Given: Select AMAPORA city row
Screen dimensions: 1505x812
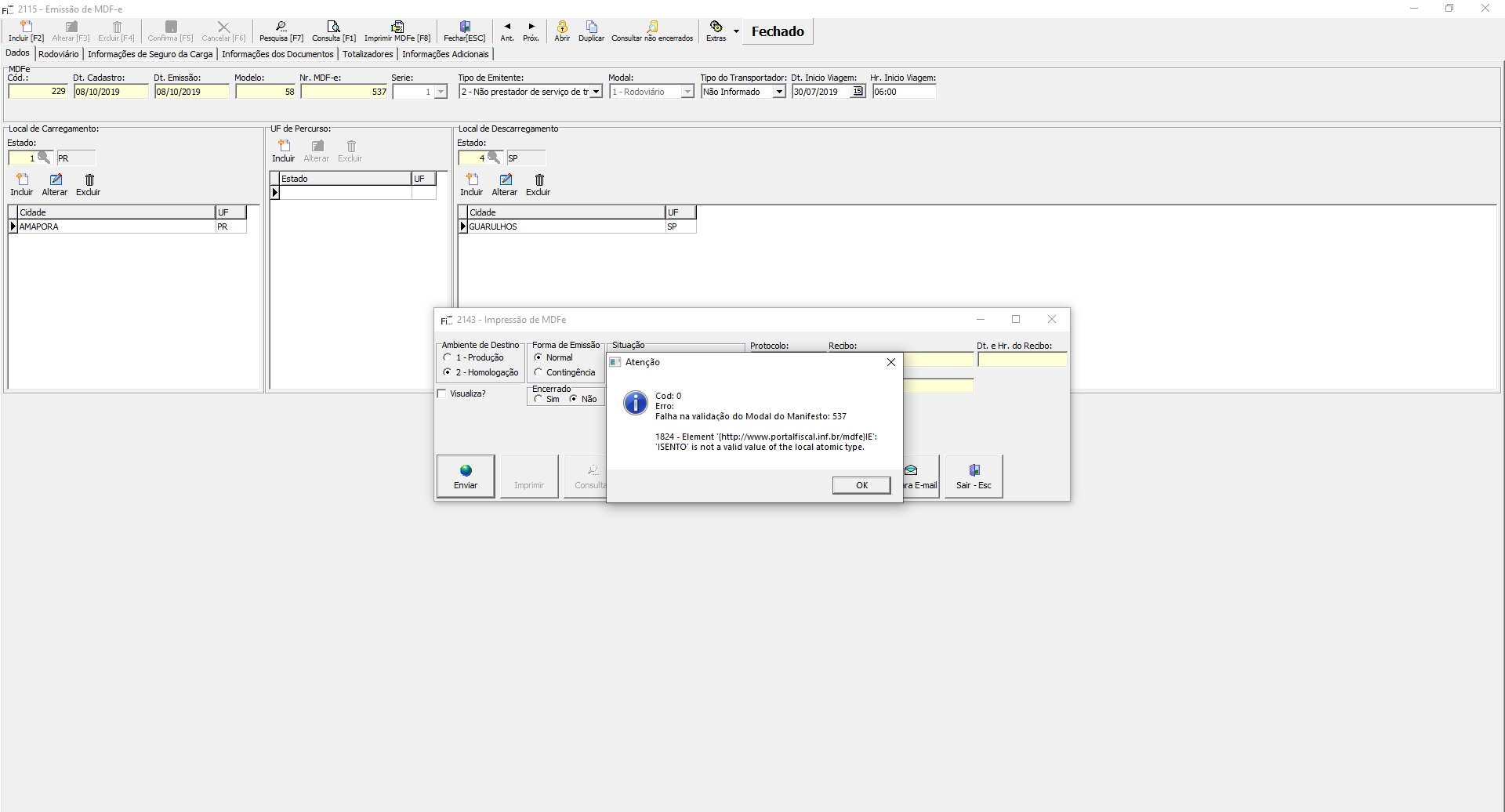Looking at the screenshot, I should click(x=128, y=227).
